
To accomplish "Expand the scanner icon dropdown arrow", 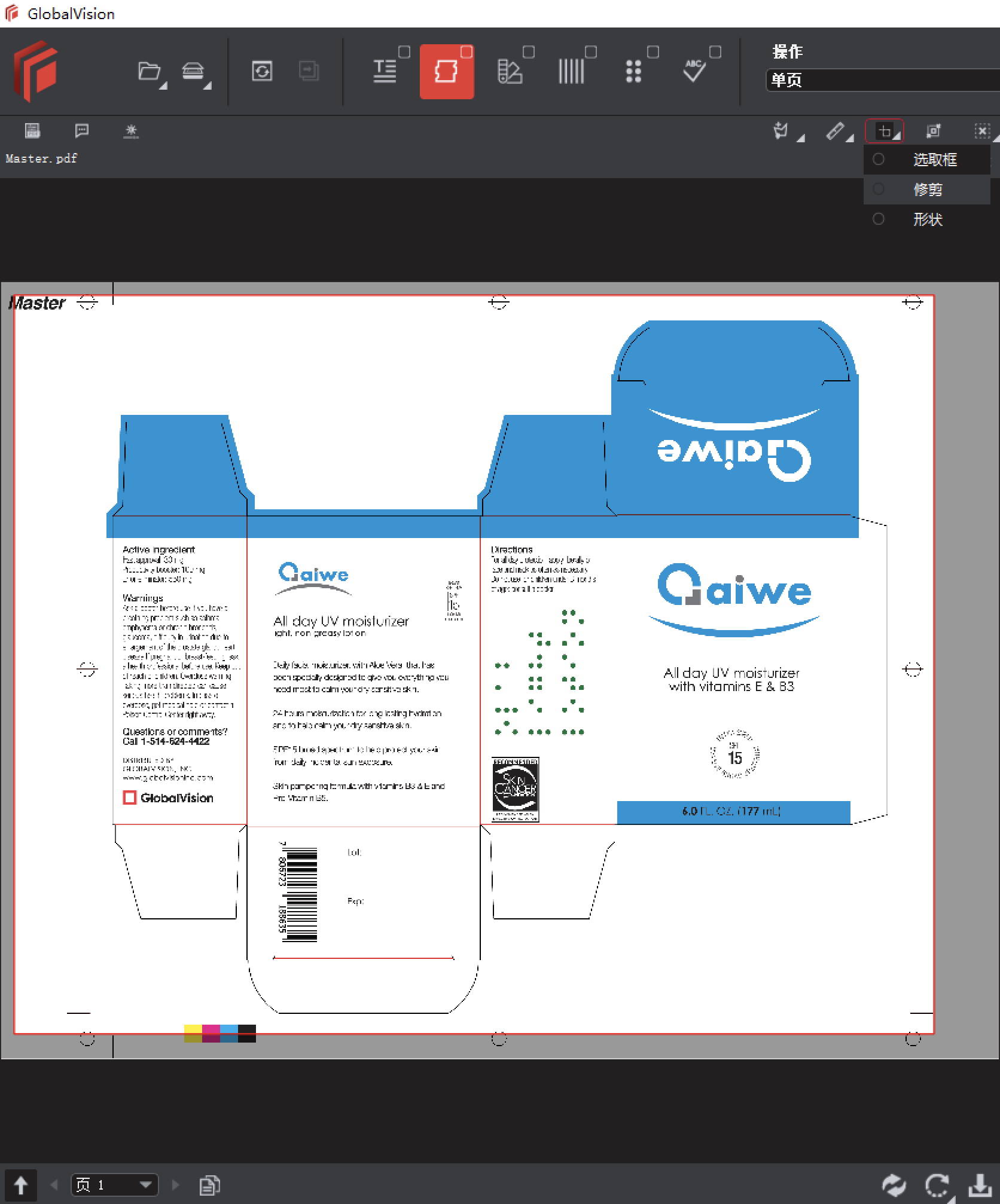I will click(207, 86).
